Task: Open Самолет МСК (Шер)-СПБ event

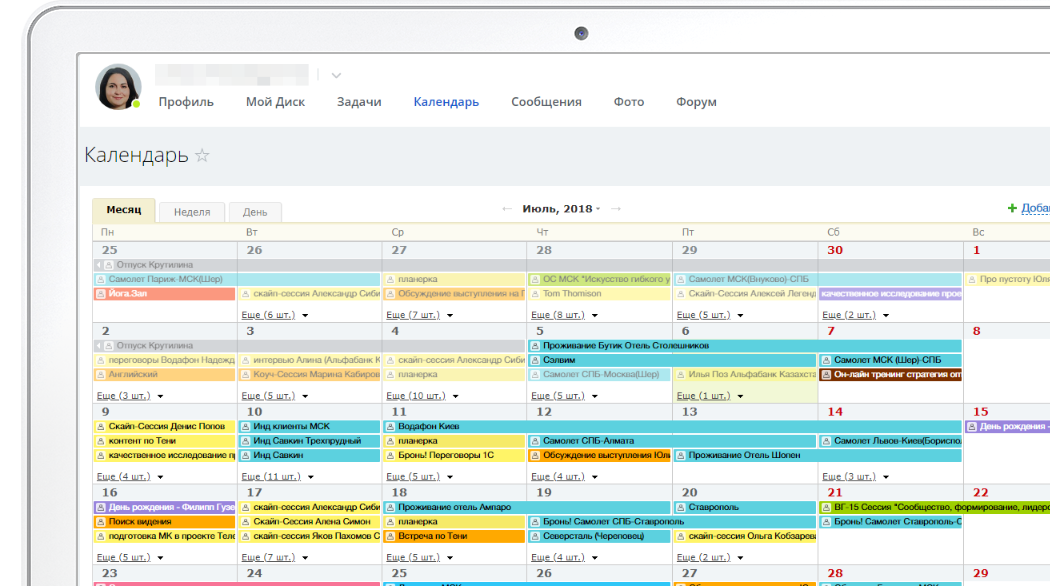Action: [x=891, y=360]
